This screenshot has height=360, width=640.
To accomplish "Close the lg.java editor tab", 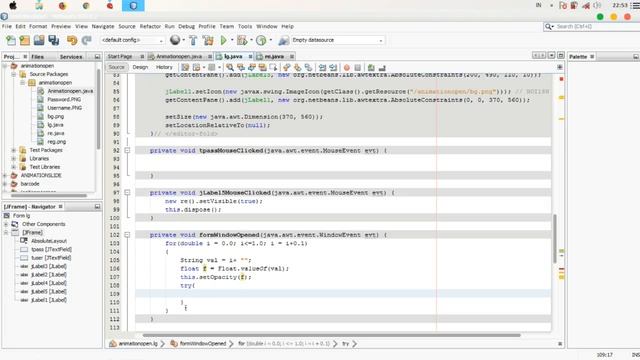I will pos(251,56).
